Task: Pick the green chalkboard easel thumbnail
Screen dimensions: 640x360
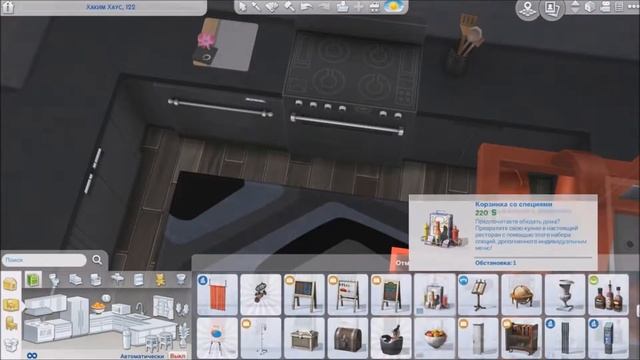Action: click(391, 295)
